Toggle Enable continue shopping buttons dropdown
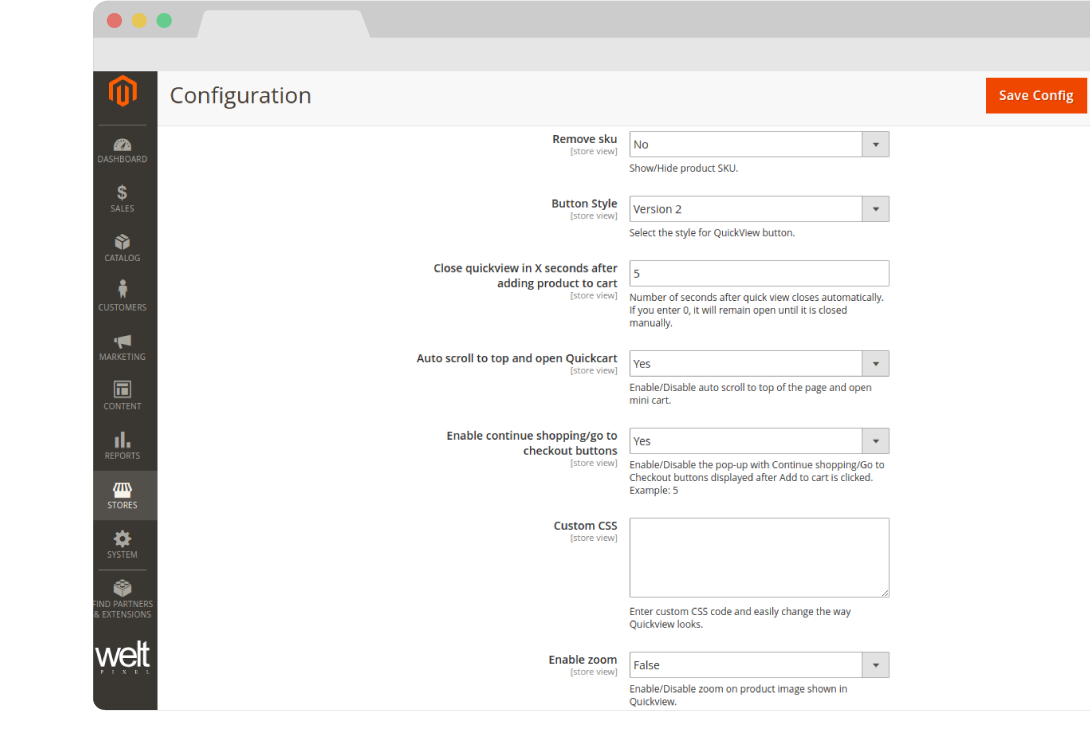 click(758, 441)
